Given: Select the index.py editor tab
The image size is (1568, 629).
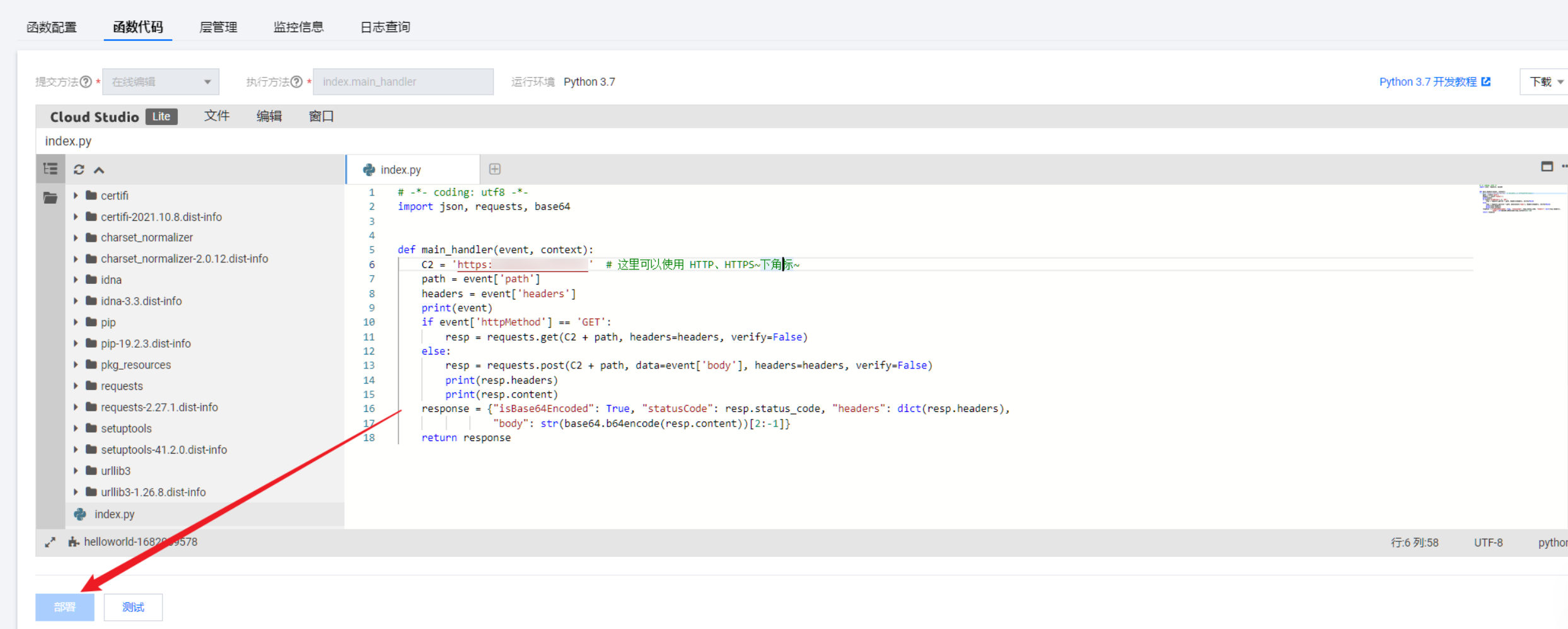Looking at the screenshot, I should tap(414, 170).
